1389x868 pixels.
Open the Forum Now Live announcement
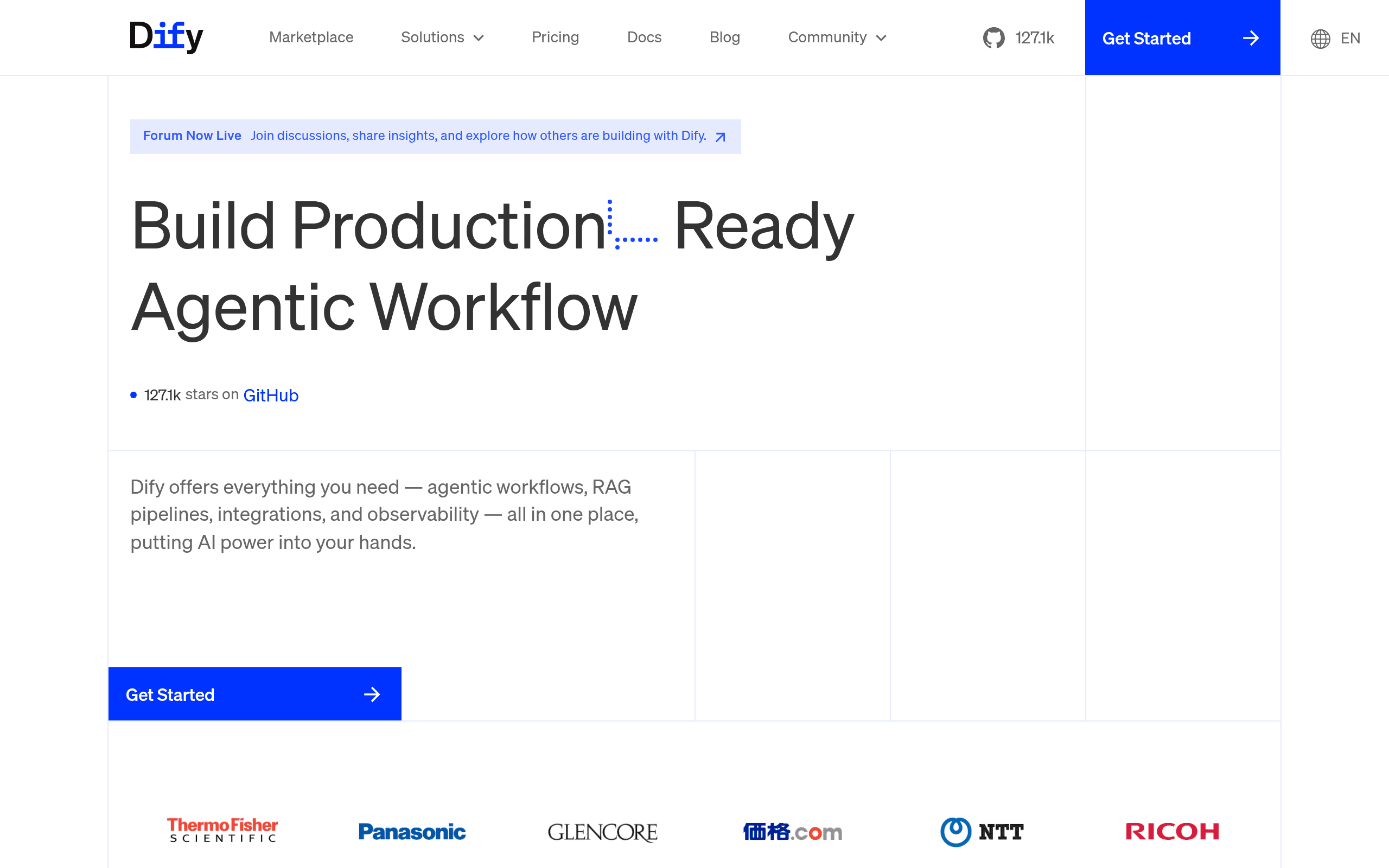pyautogui.click(x=192, y=136)
